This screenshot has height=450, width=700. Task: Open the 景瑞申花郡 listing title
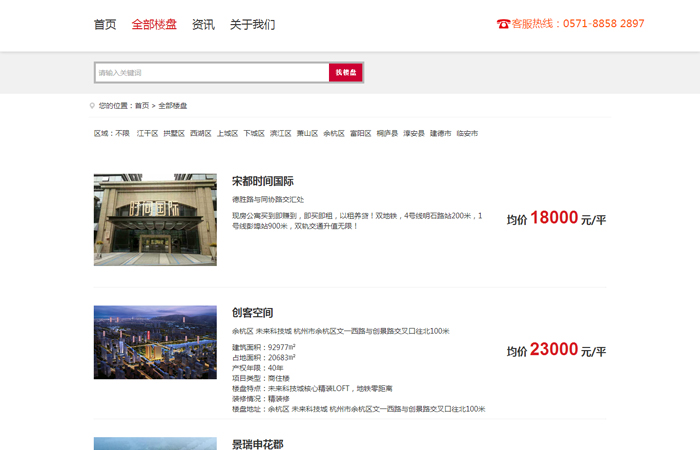click(258, 444)
